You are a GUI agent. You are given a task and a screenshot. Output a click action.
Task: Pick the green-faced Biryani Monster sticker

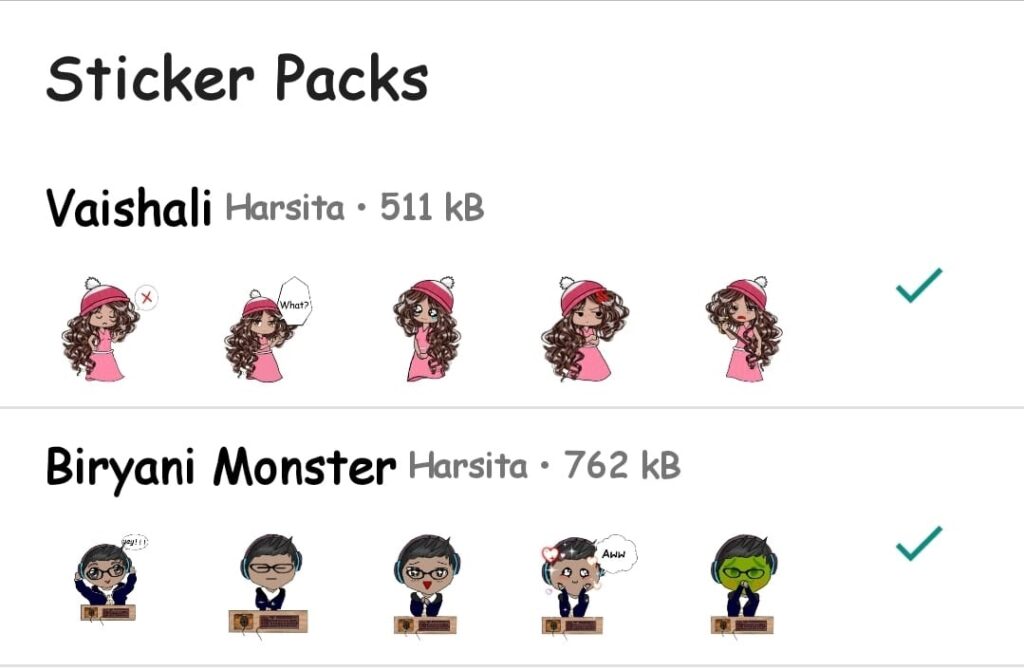[x=744, y=583]
